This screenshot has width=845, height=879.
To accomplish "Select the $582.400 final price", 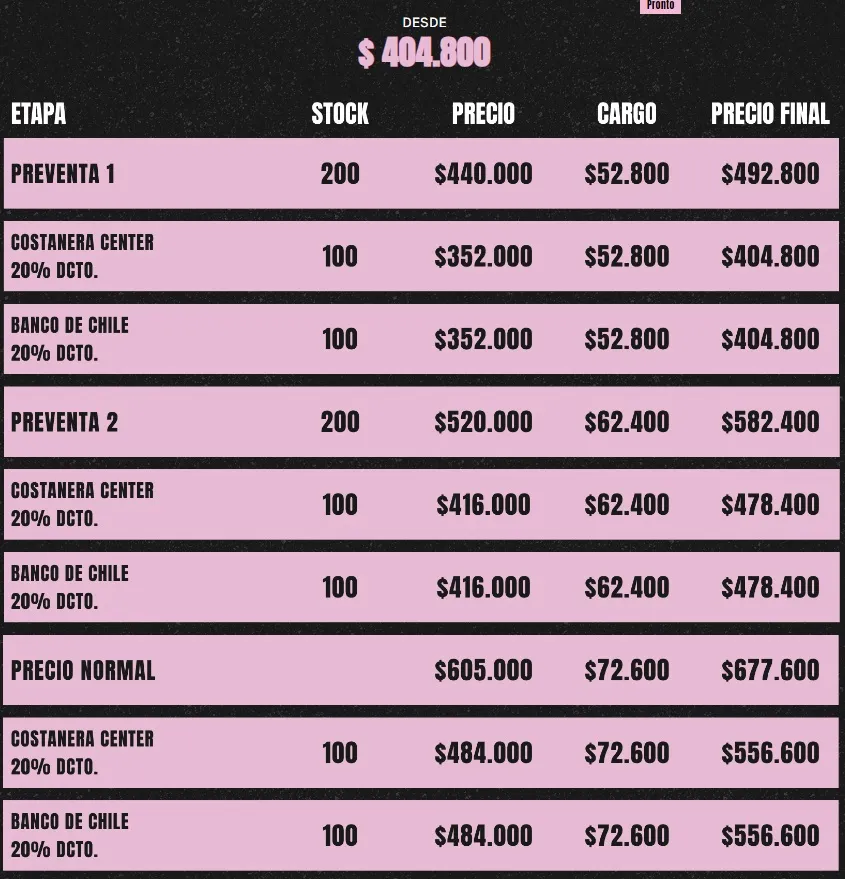I will pos(770,422).
